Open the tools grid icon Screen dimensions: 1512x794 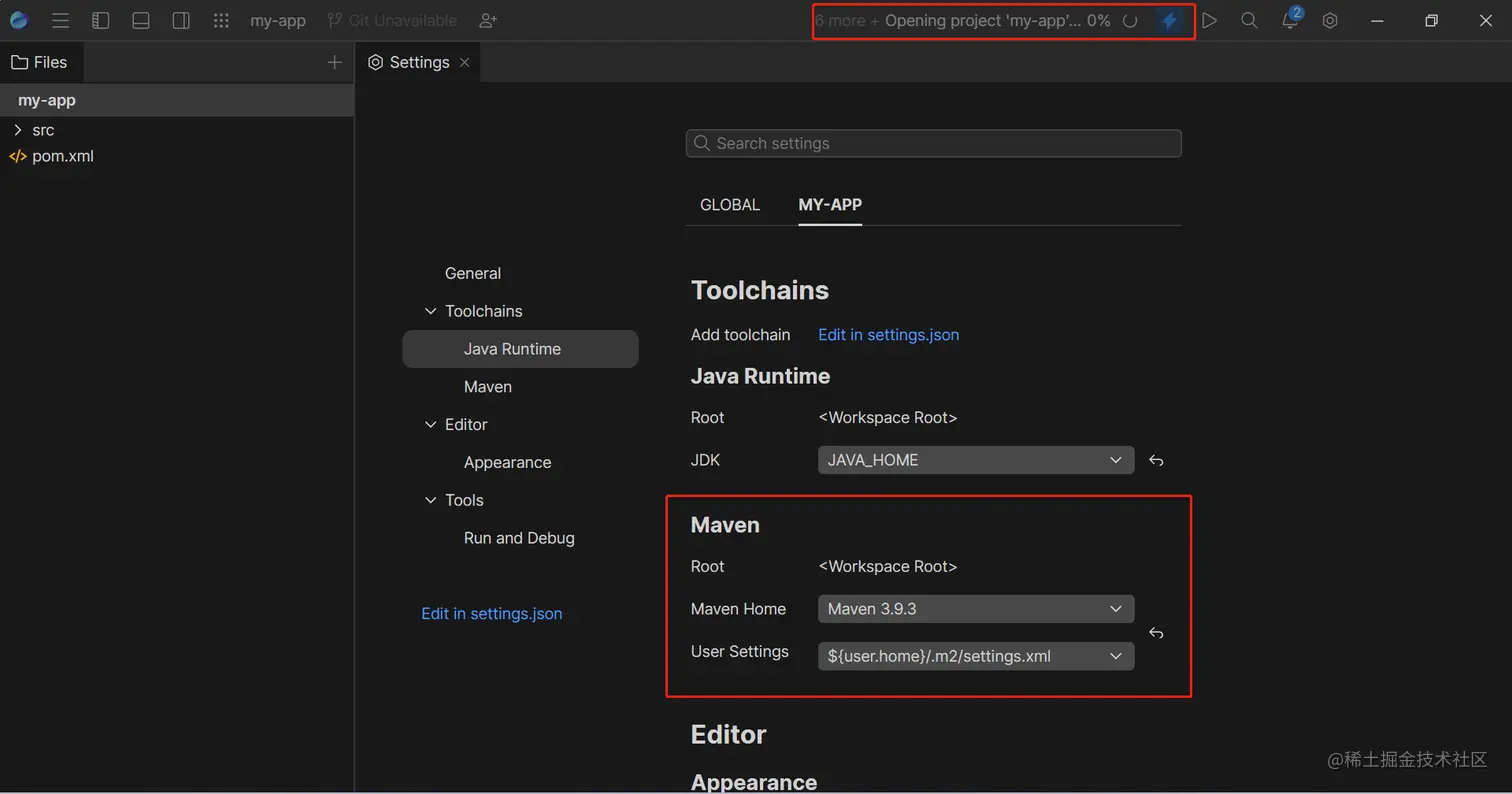[x=221, y=20]
